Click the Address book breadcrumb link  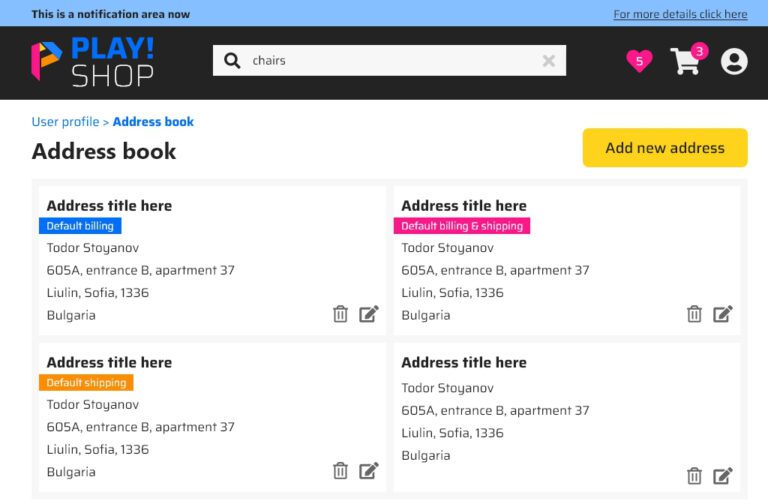pos(153,121)
